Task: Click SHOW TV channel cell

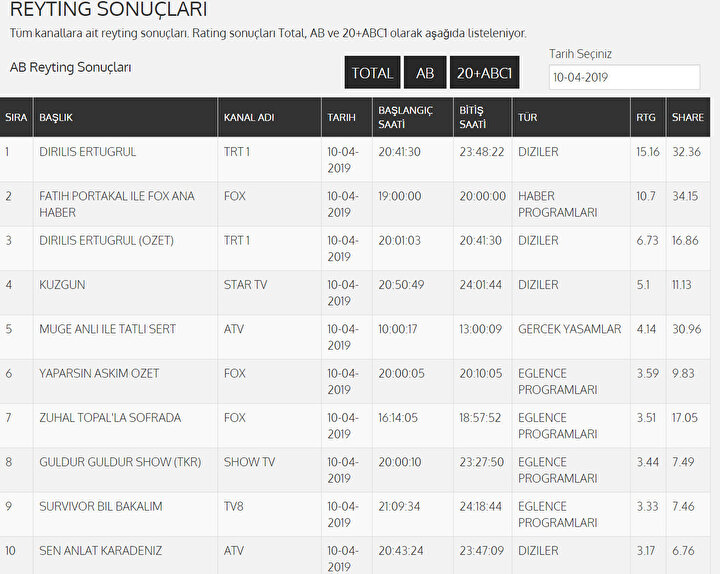Action: 249,462
